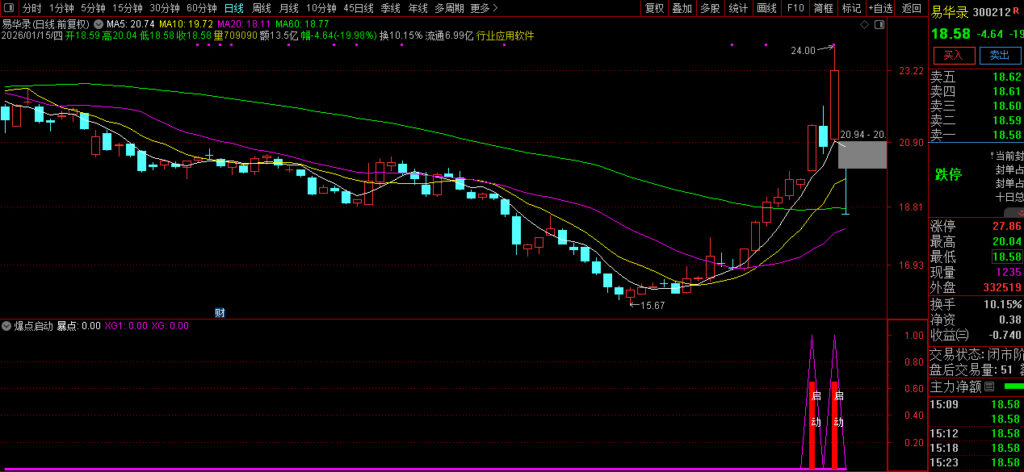The image size is (1024, 472).
Task: Click the panel layout icon before 分时
Action: (9, 8)
